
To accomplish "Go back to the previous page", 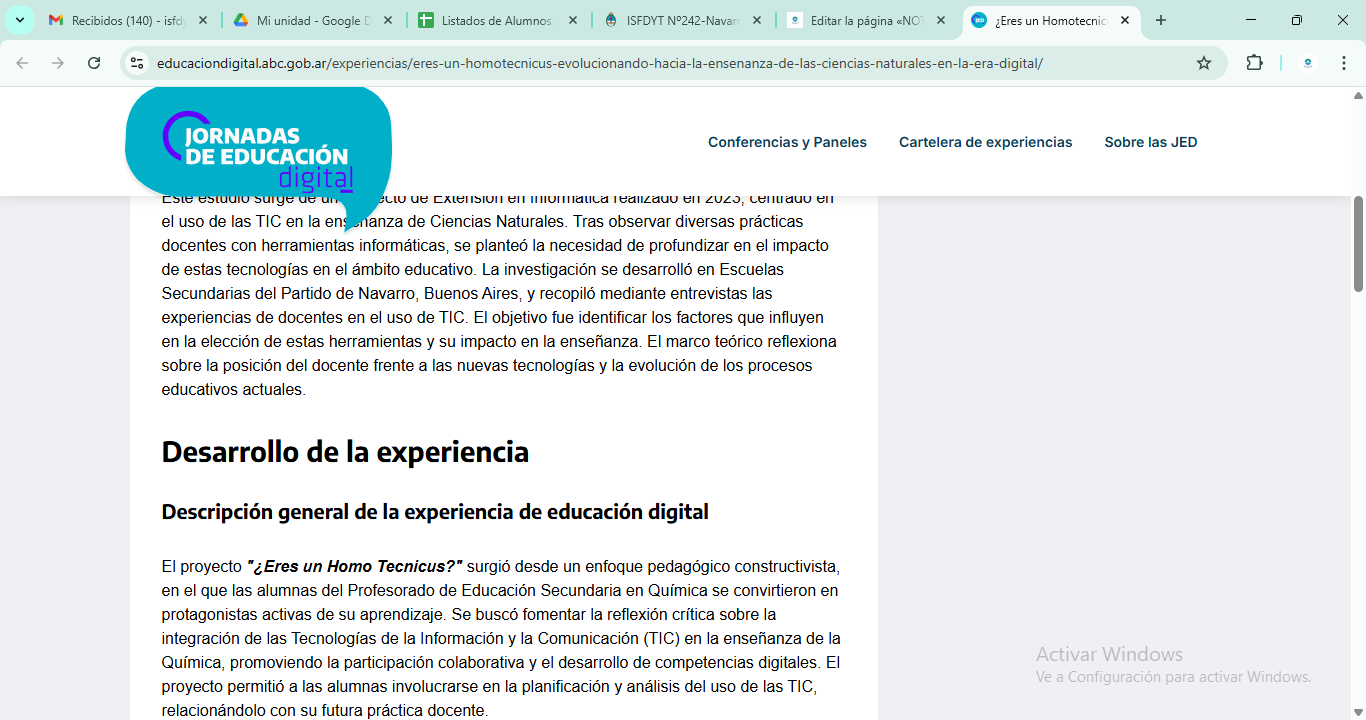I will coord(22,63).
